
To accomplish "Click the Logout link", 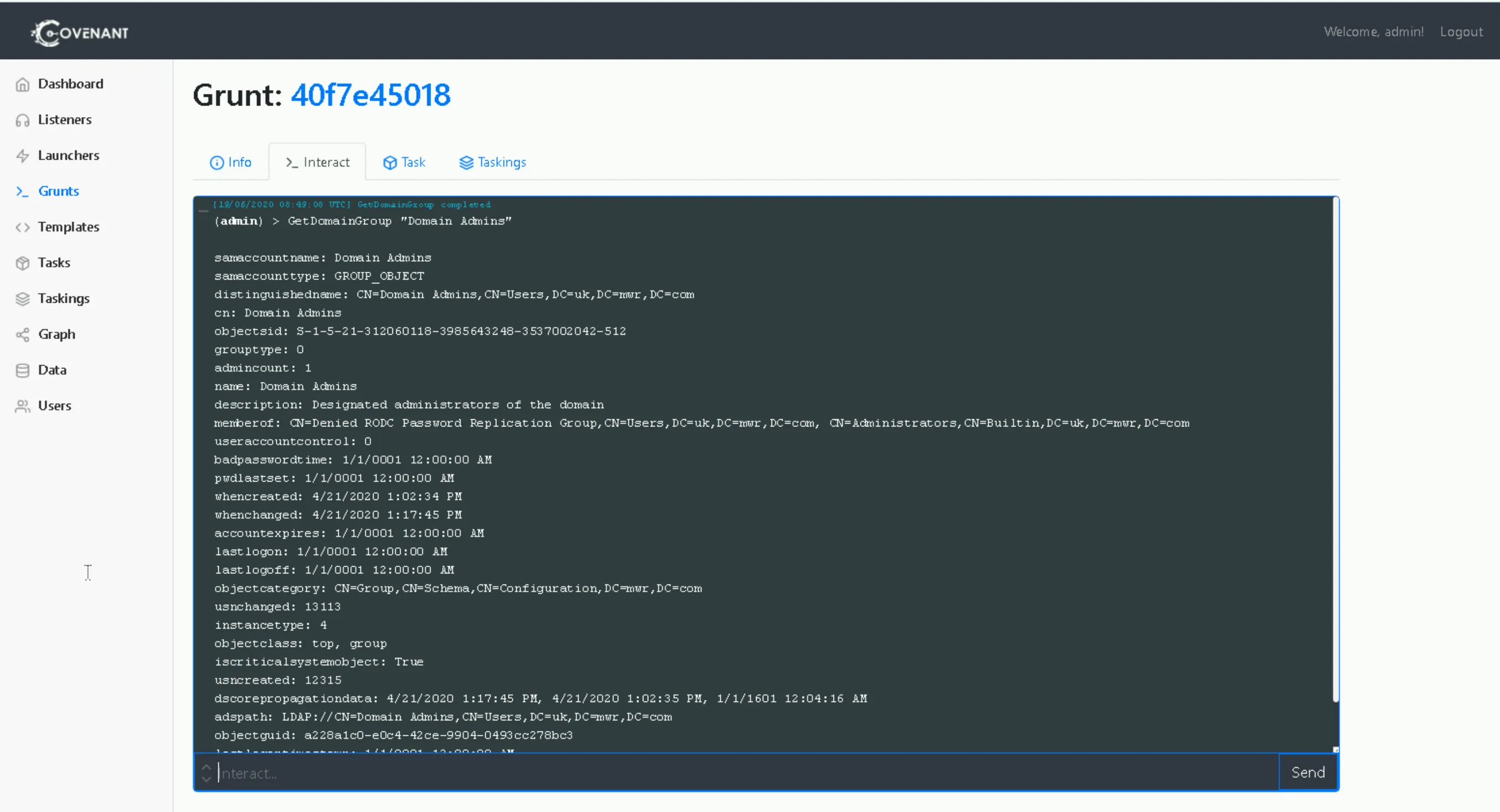I will [x=1461, y=31].
